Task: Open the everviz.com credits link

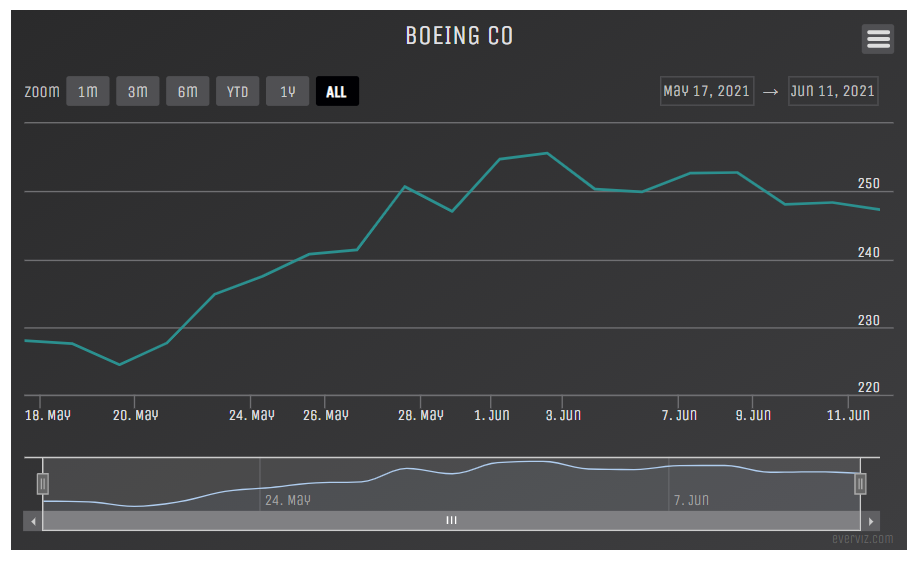Action: 862,539
